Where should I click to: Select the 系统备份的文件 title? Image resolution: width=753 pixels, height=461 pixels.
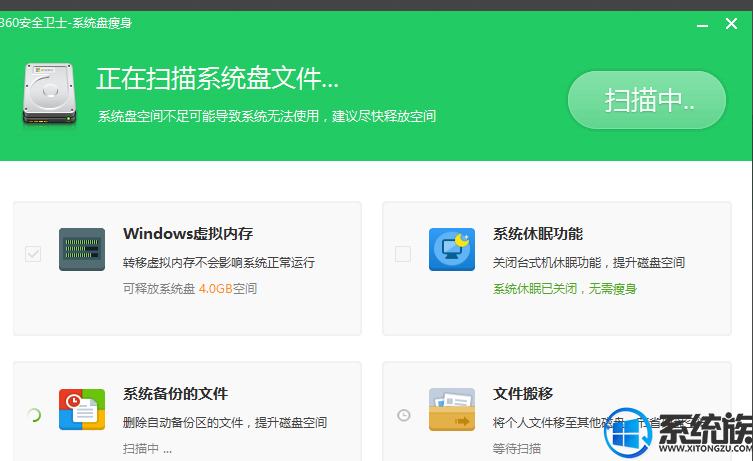175,394
